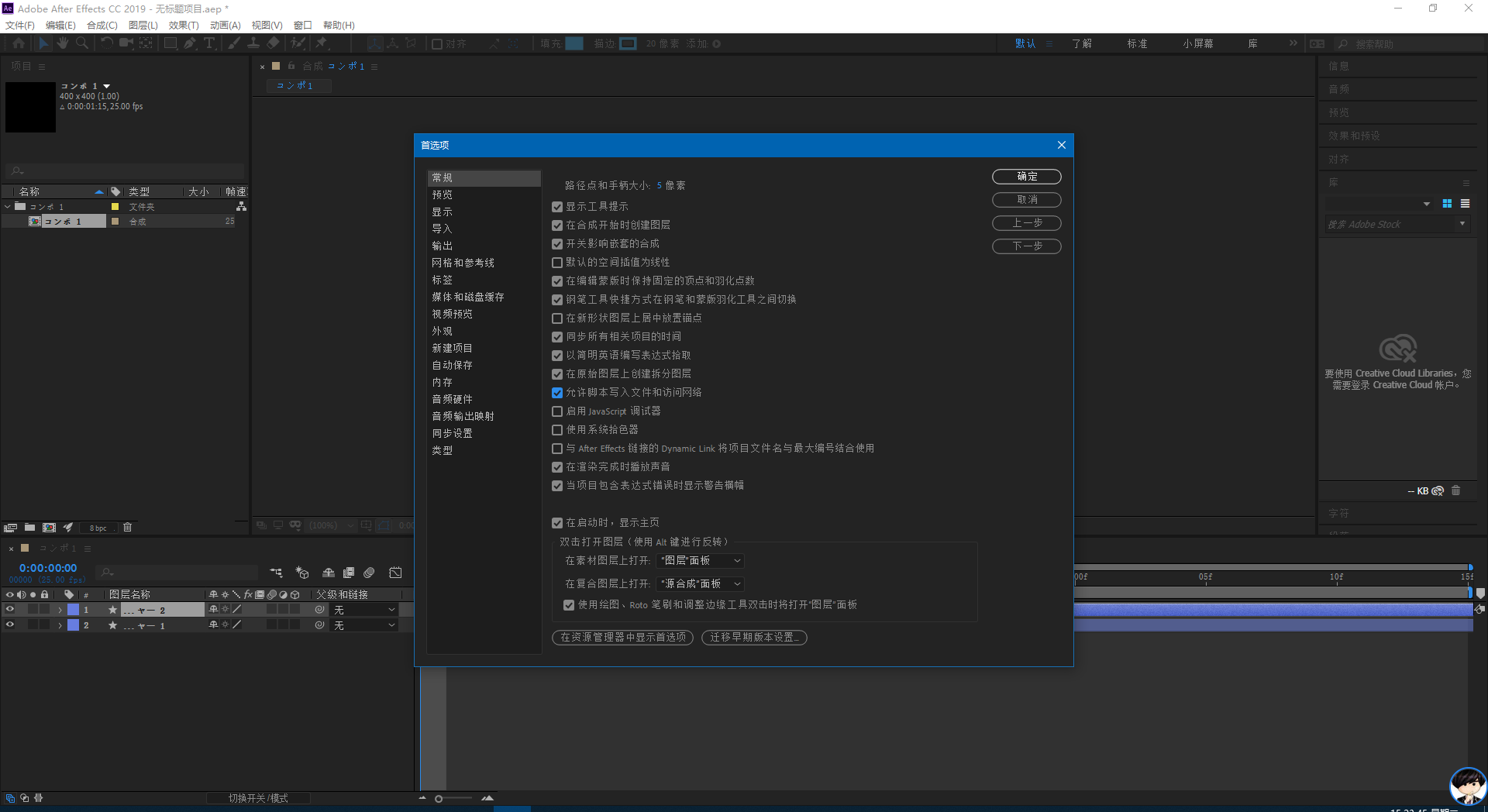Open parent dropdown for layer 1
The image size is (1488, 812).
tap(364, 610)
